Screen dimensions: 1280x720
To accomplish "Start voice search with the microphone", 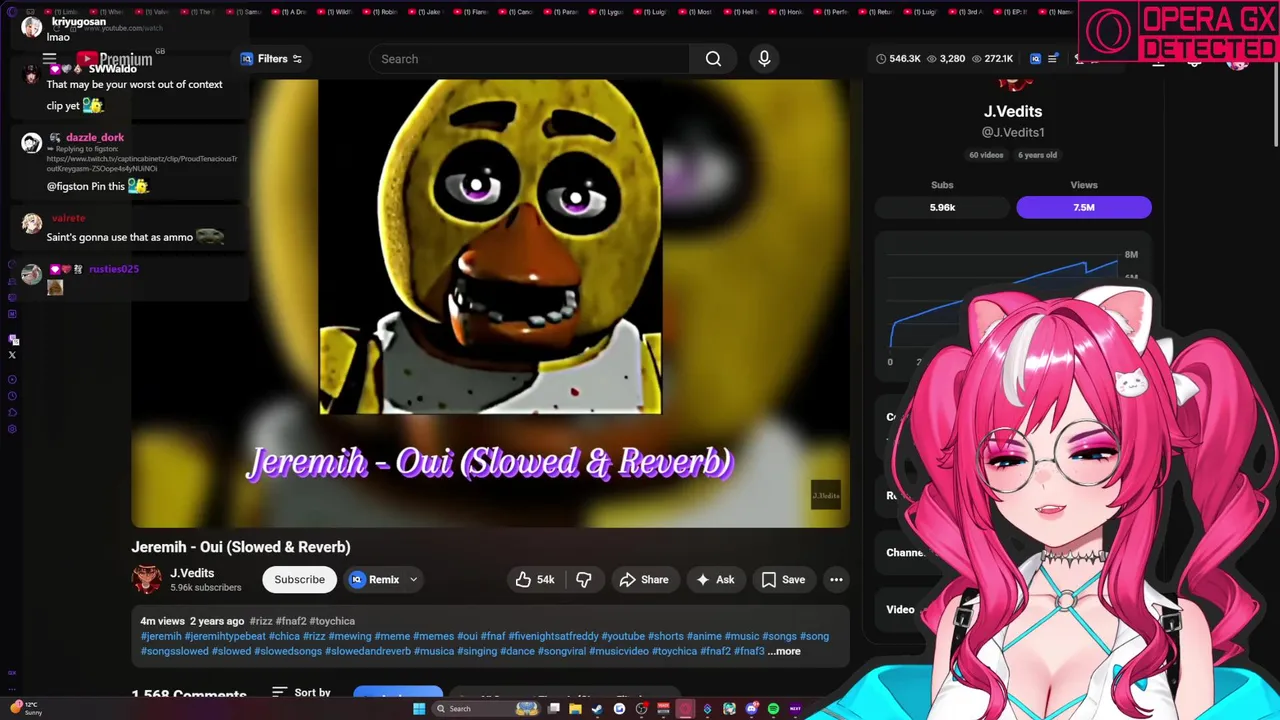I will pos(764,59).
